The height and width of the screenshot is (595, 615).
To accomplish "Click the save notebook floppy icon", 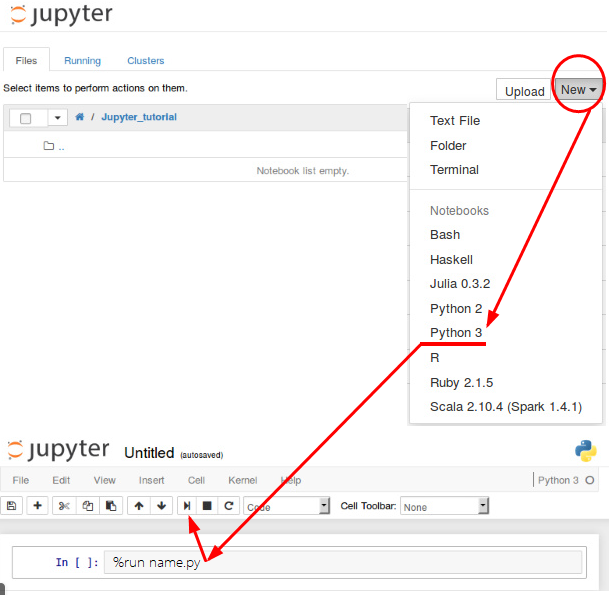I will click(12, 506).
